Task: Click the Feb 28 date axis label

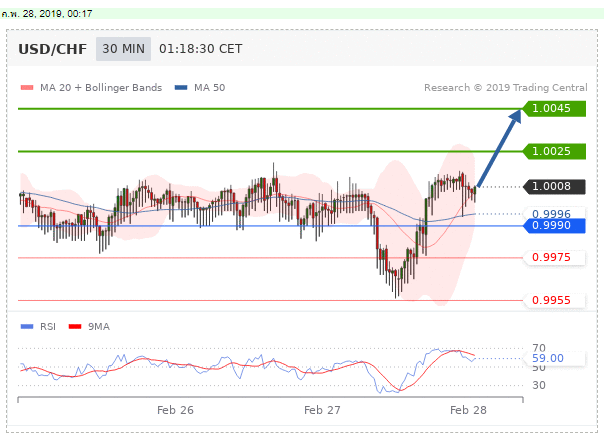Action: point(468,410)
